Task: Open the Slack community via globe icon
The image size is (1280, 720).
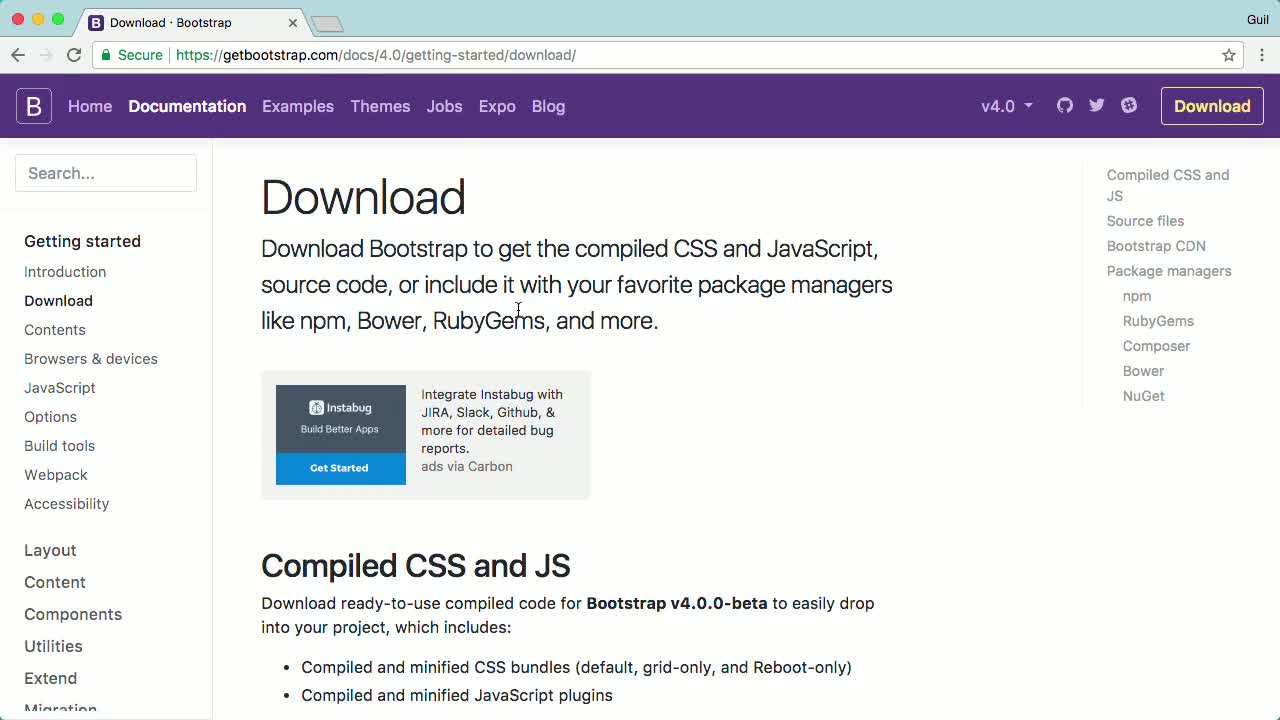Action: click(1129, 105)
